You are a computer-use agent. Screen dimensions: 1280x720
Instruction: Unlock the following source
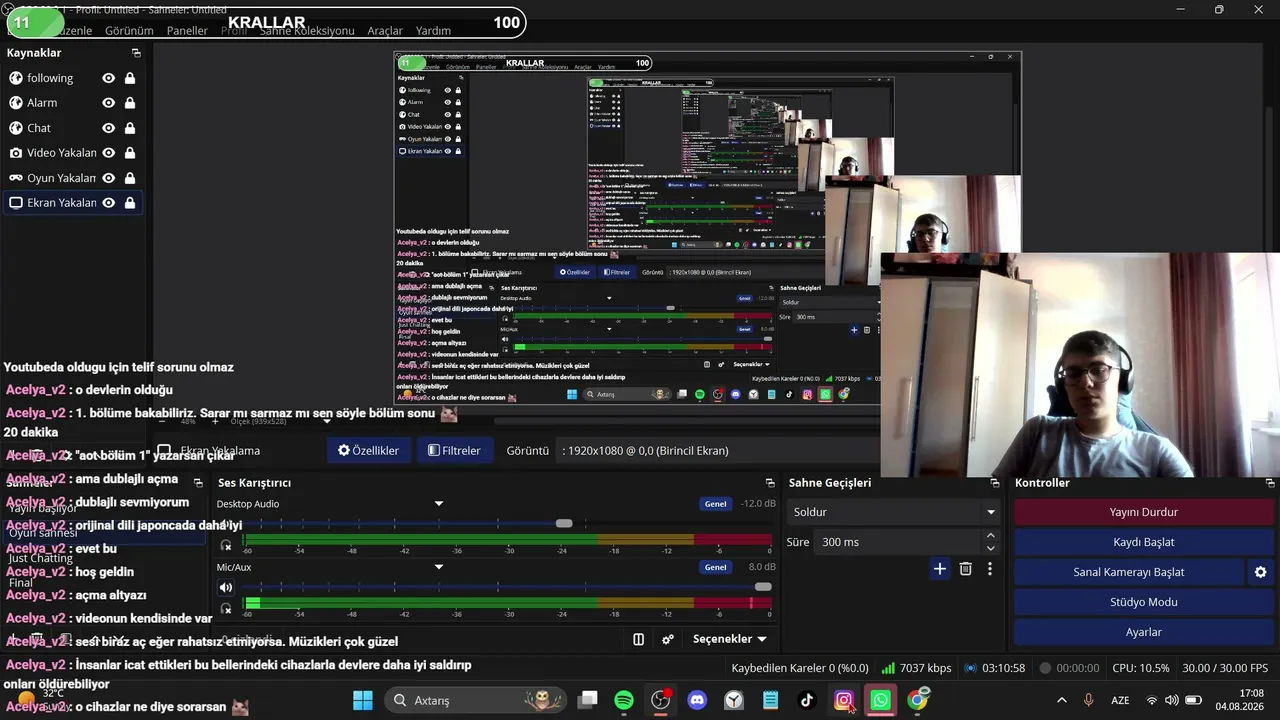pos(130,78)
